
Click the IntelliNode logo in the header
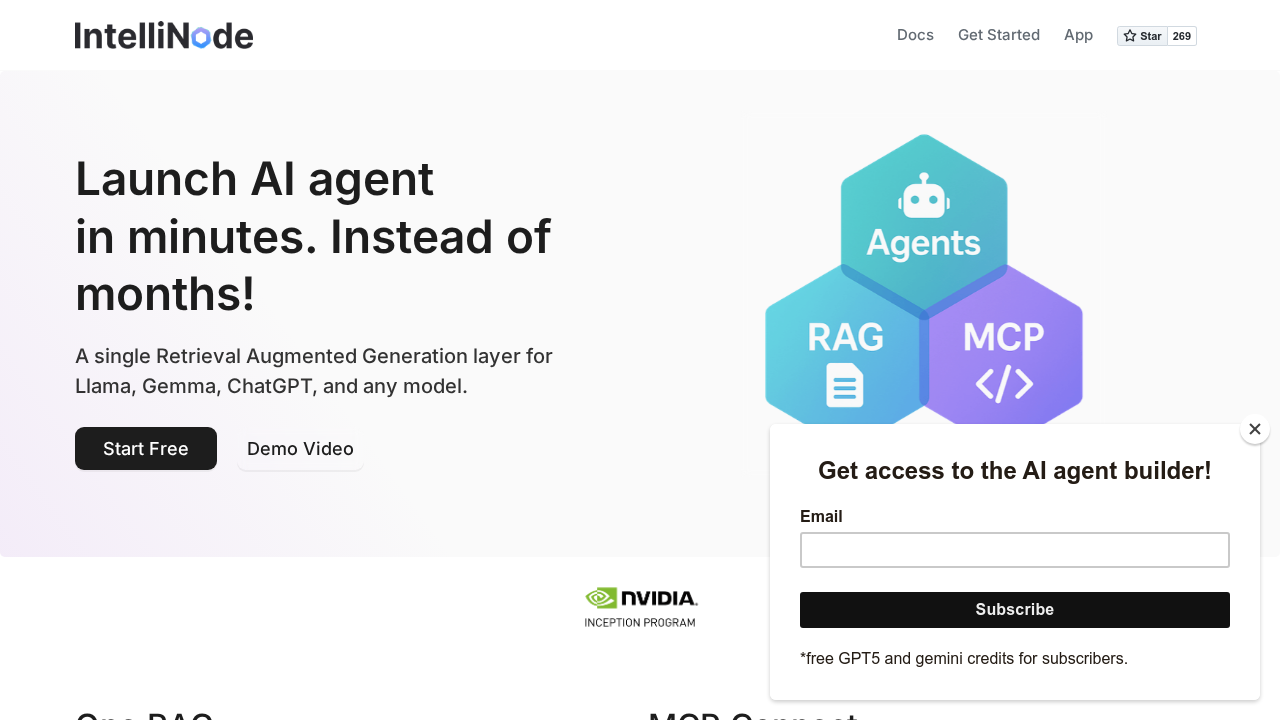pos(163,35)
